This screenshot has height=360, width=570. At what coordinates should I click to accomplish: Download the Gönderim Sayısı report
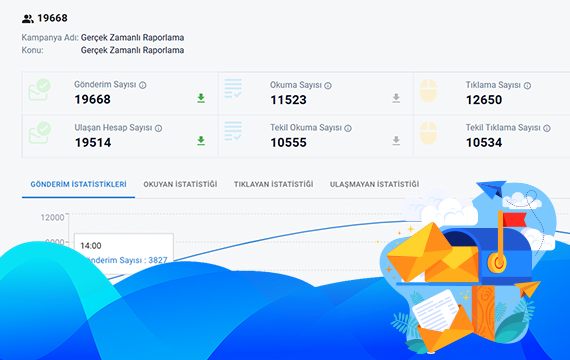[x=201, y=98]
